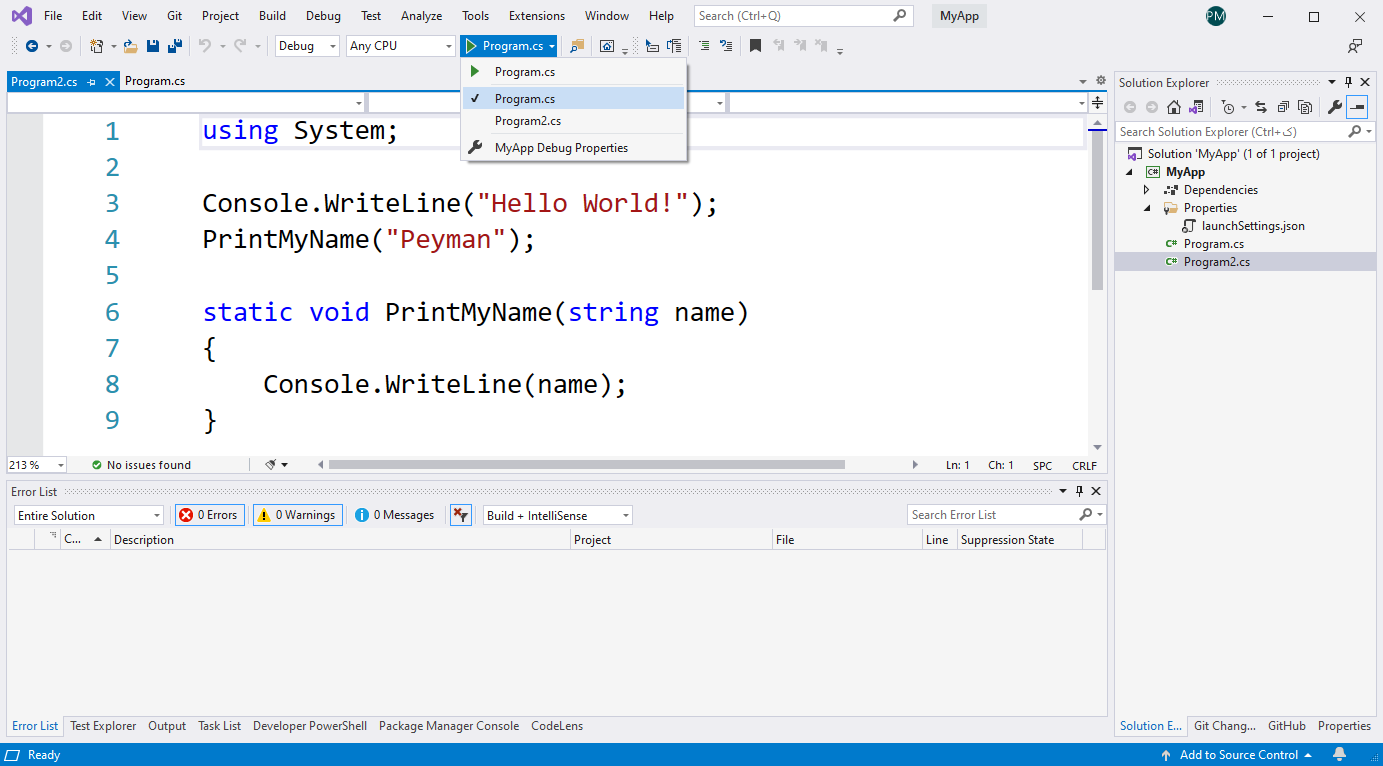
Task: Collapse the Properties folder node
Action: 1147,208
